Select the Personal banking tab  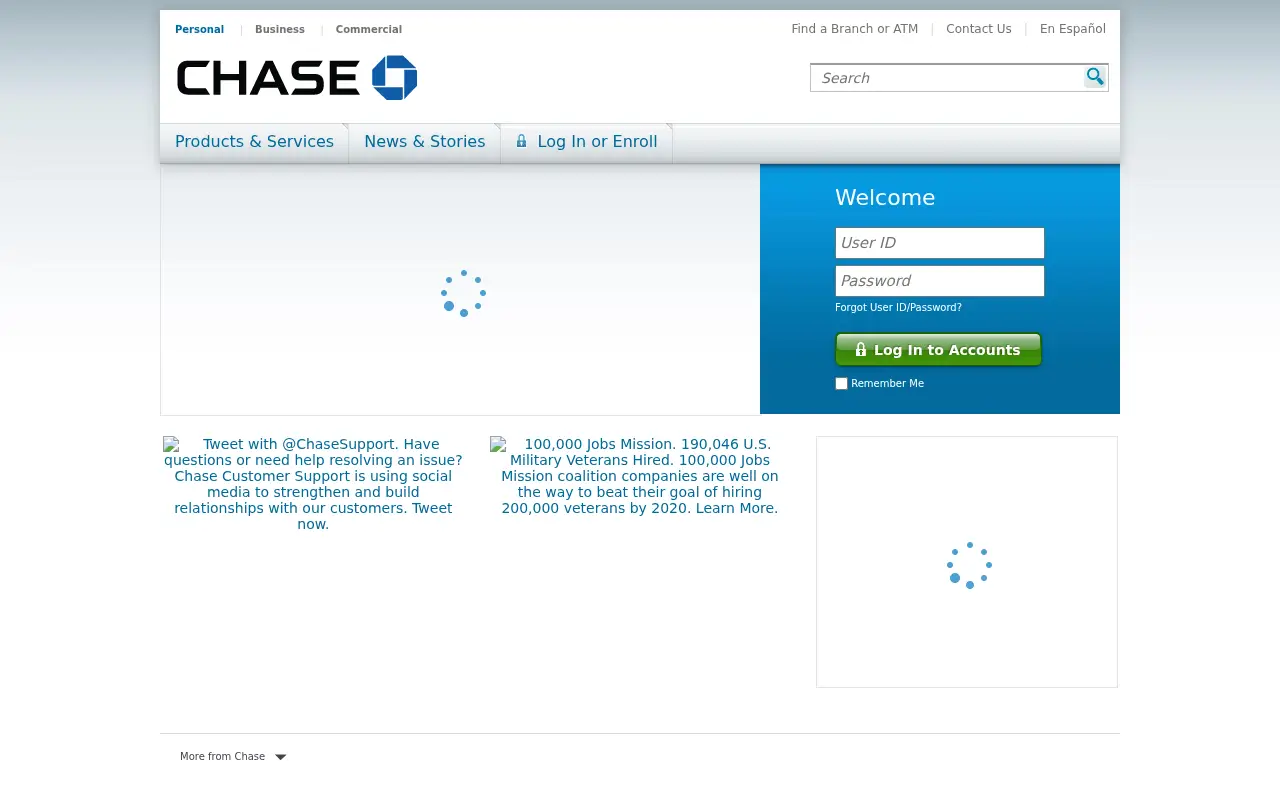[199, 29]
